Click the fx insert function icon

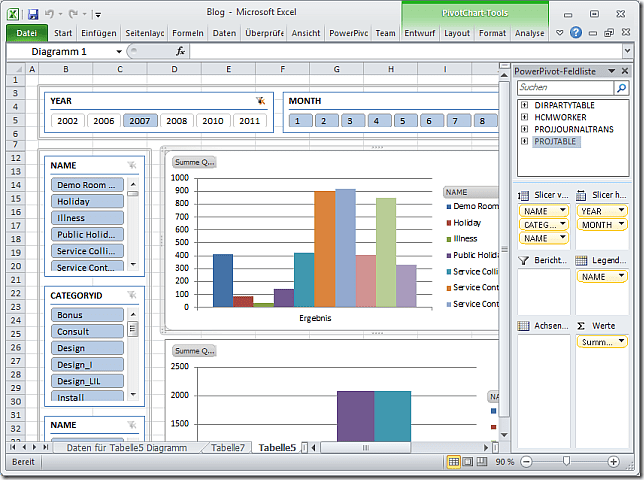(x=180, y=51)
